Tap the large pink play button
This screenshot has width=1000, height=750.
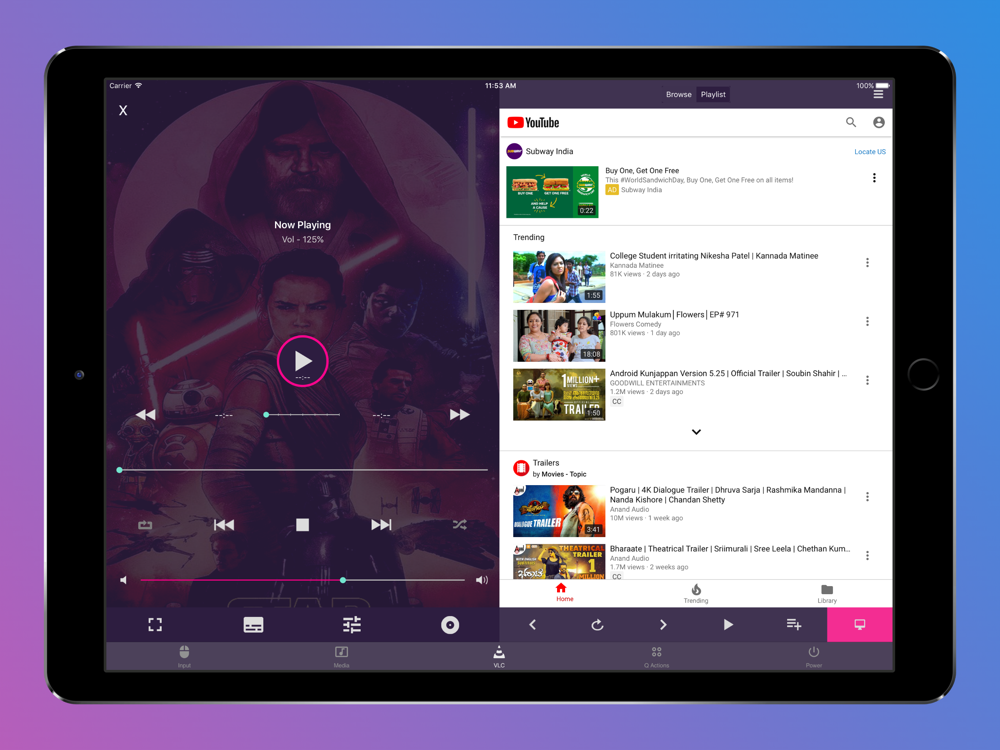[302, 361]
